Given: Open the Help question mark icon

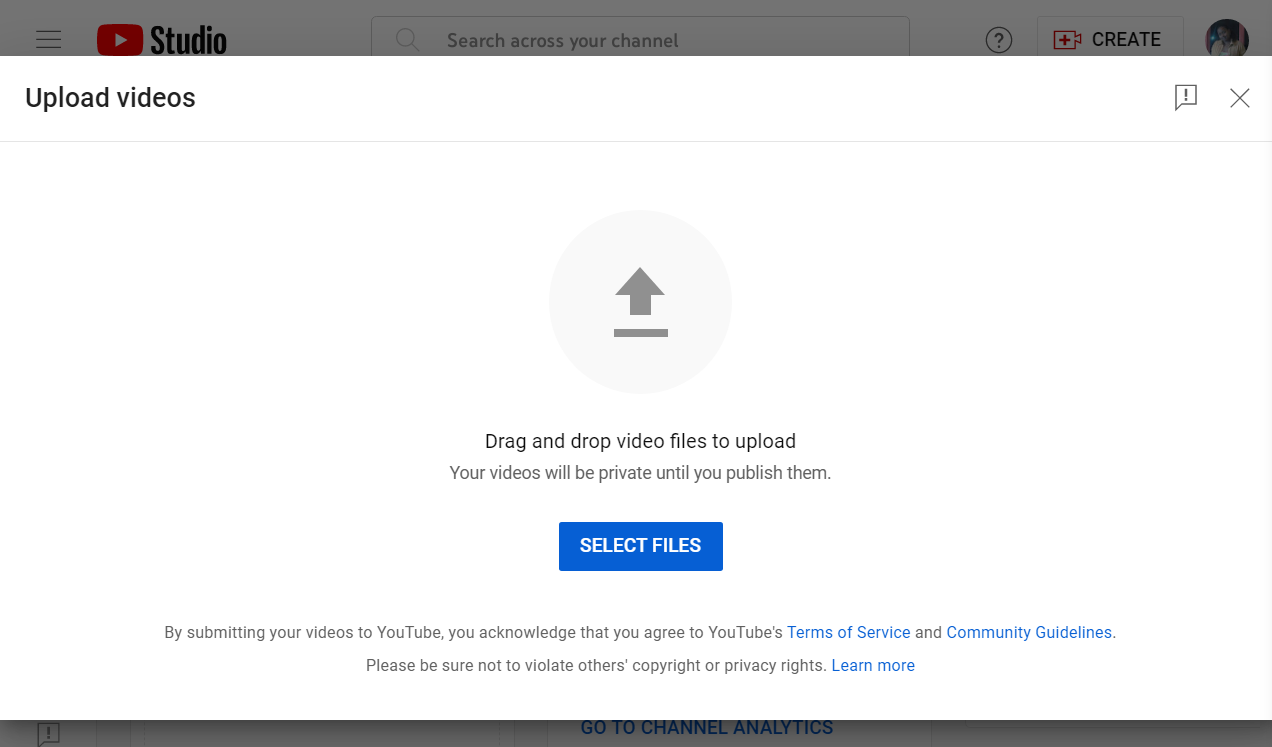Looking at the screenshot, I should point(998,40).
